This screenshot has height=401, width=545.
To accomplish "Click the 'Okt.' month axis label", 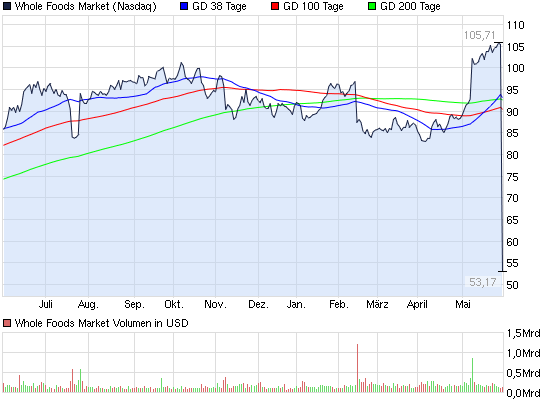I will click(173, 304).
